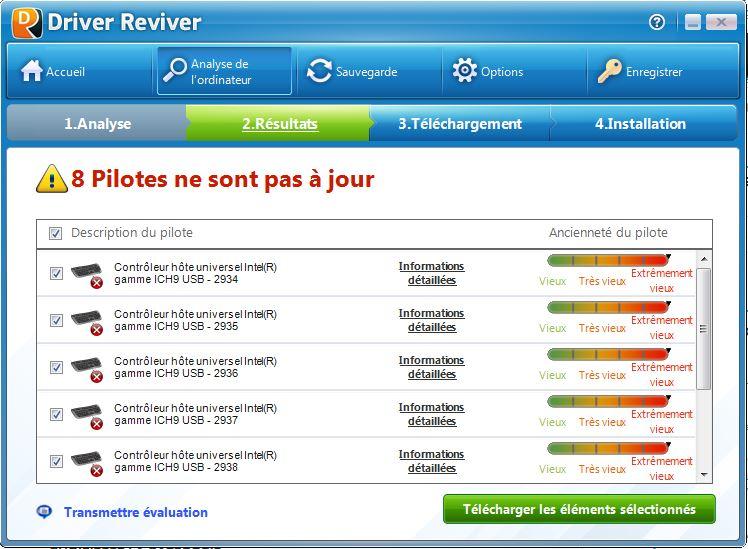Uncheck the ICH9 USB - 2934 driver checkbox
The image size is (748, 549).
pos(56,273)
